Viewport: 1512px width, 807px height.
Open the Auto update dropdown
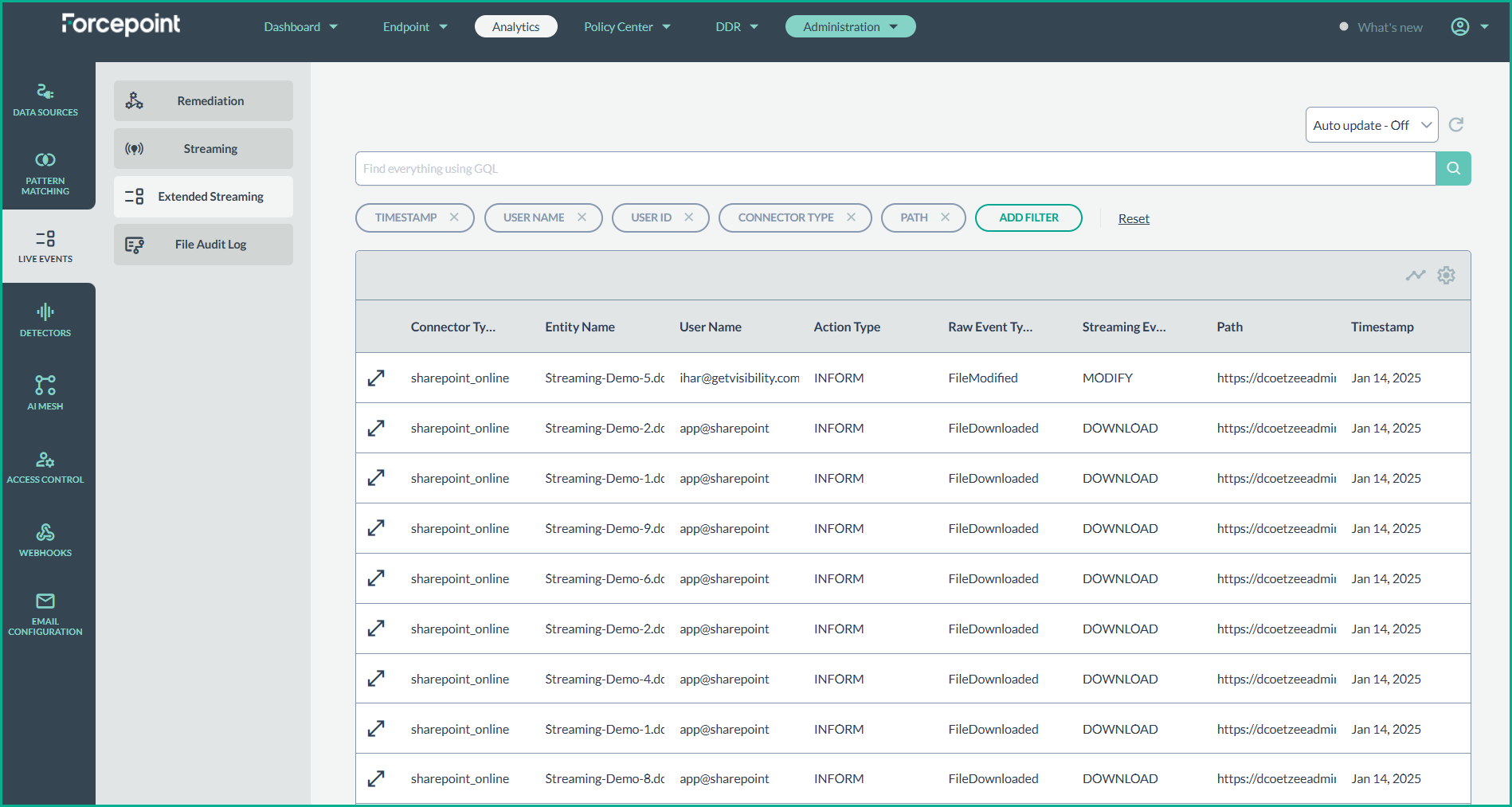[x=1371, y=125]
